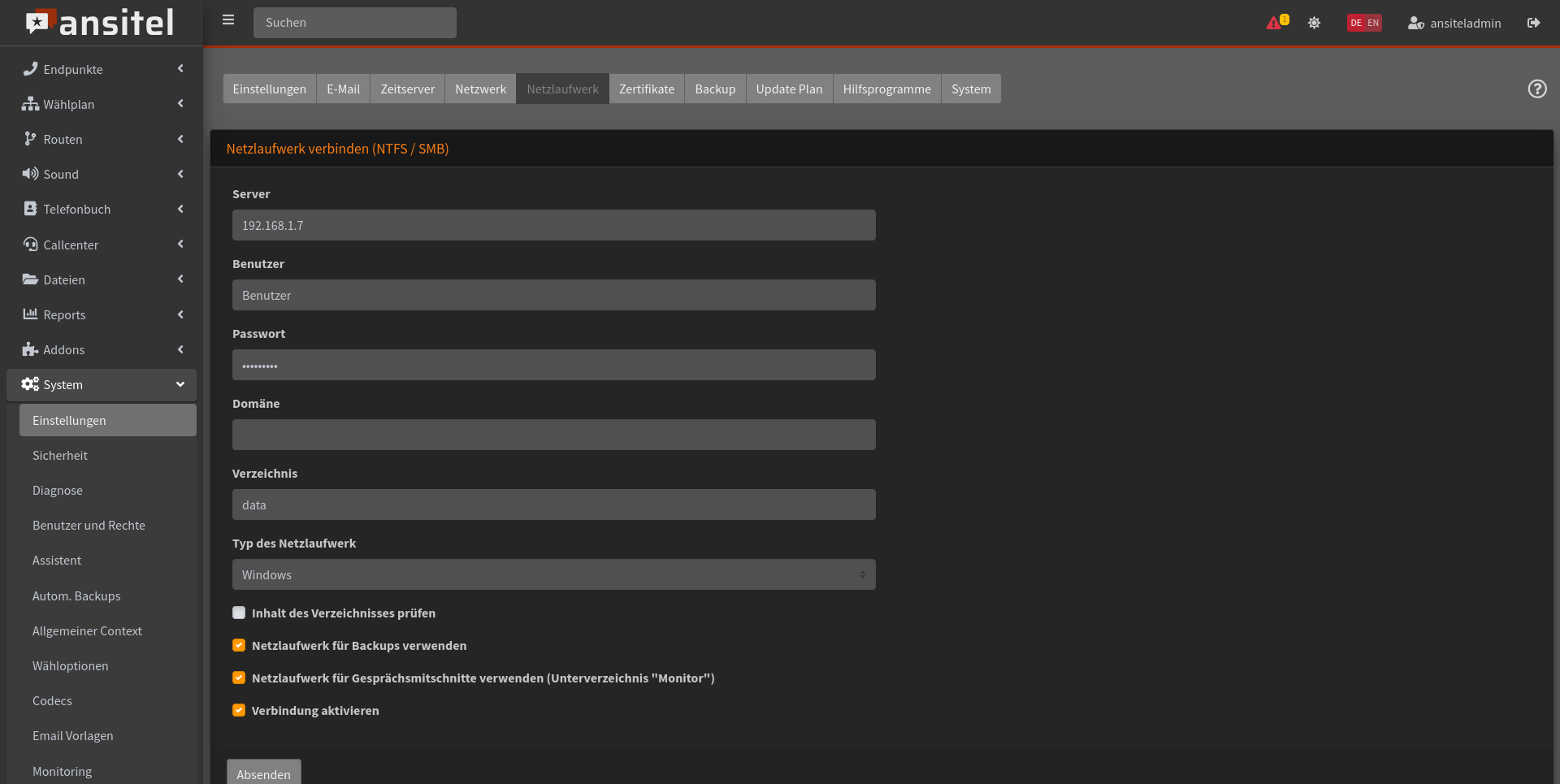Enable 'Inhalt des Verzeichnisses prüfen' checkbox
The height and width of the screenshot is (784, 1560).
(239, 613)
